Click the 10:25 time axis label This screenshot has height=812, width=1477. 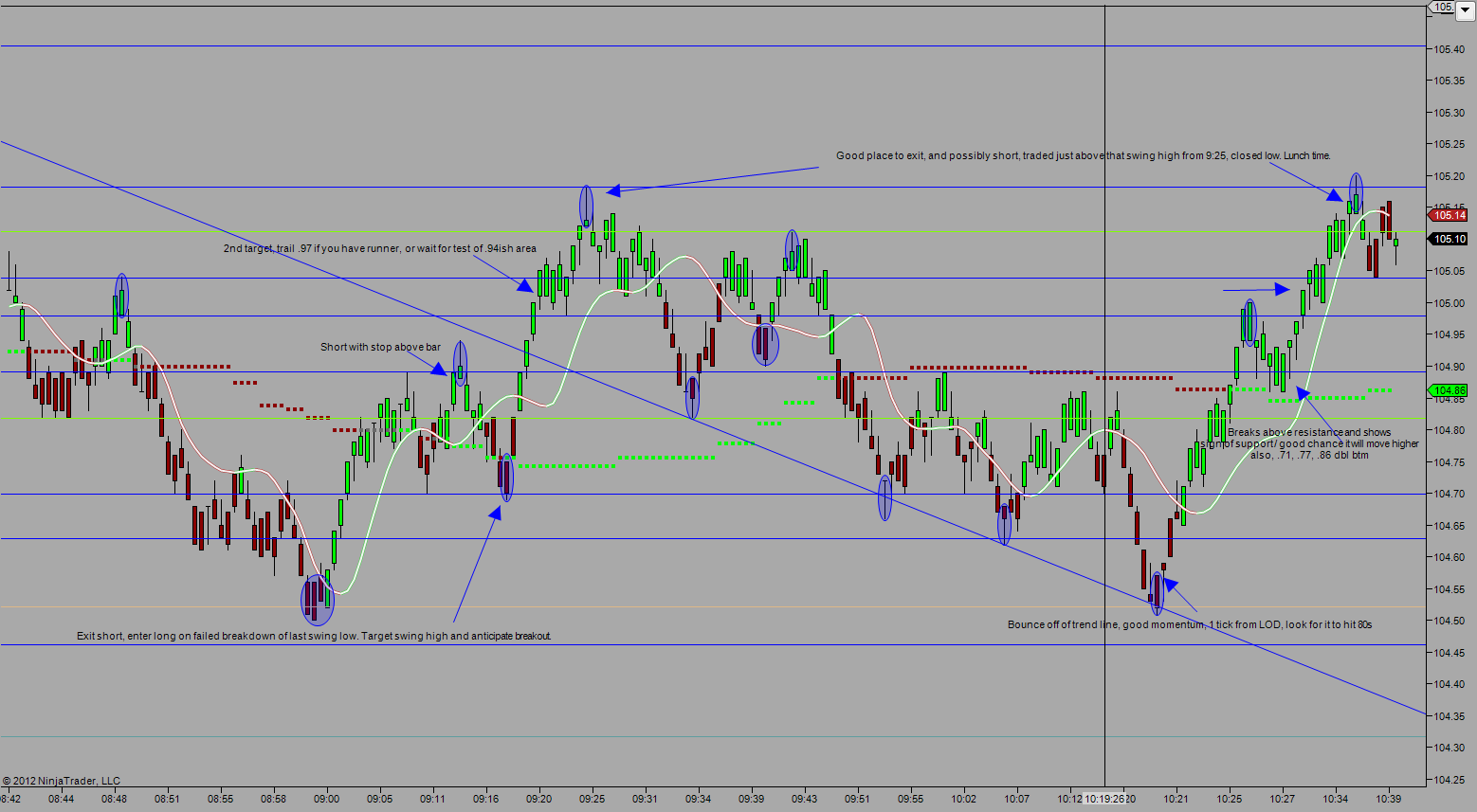[1230, 799]
